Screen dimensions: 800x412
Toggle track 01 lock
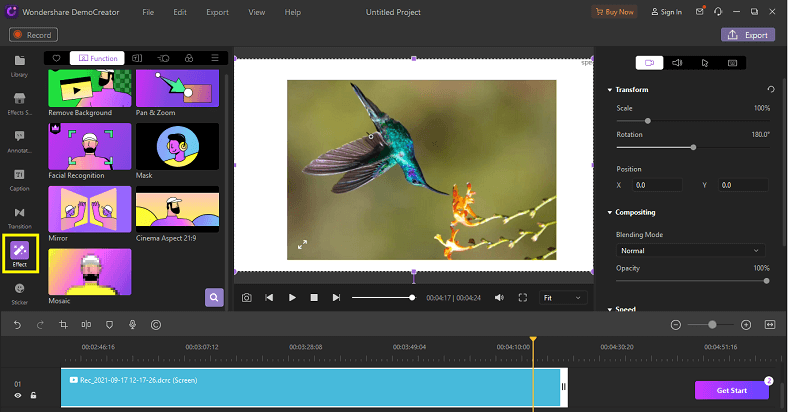click(34, 395)
